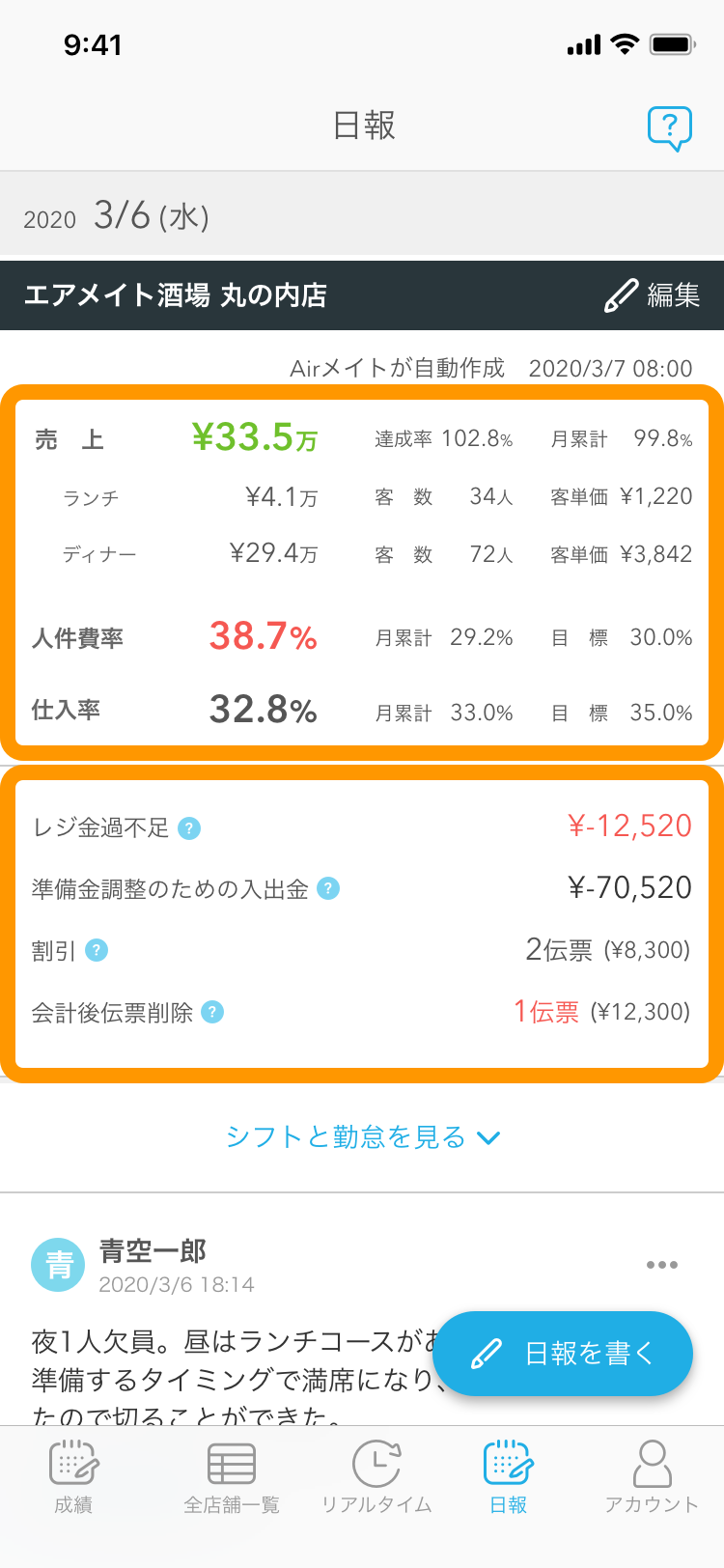
Task: Open help for 準備金調整のための入出金
Action: click(x=328, y=888)
